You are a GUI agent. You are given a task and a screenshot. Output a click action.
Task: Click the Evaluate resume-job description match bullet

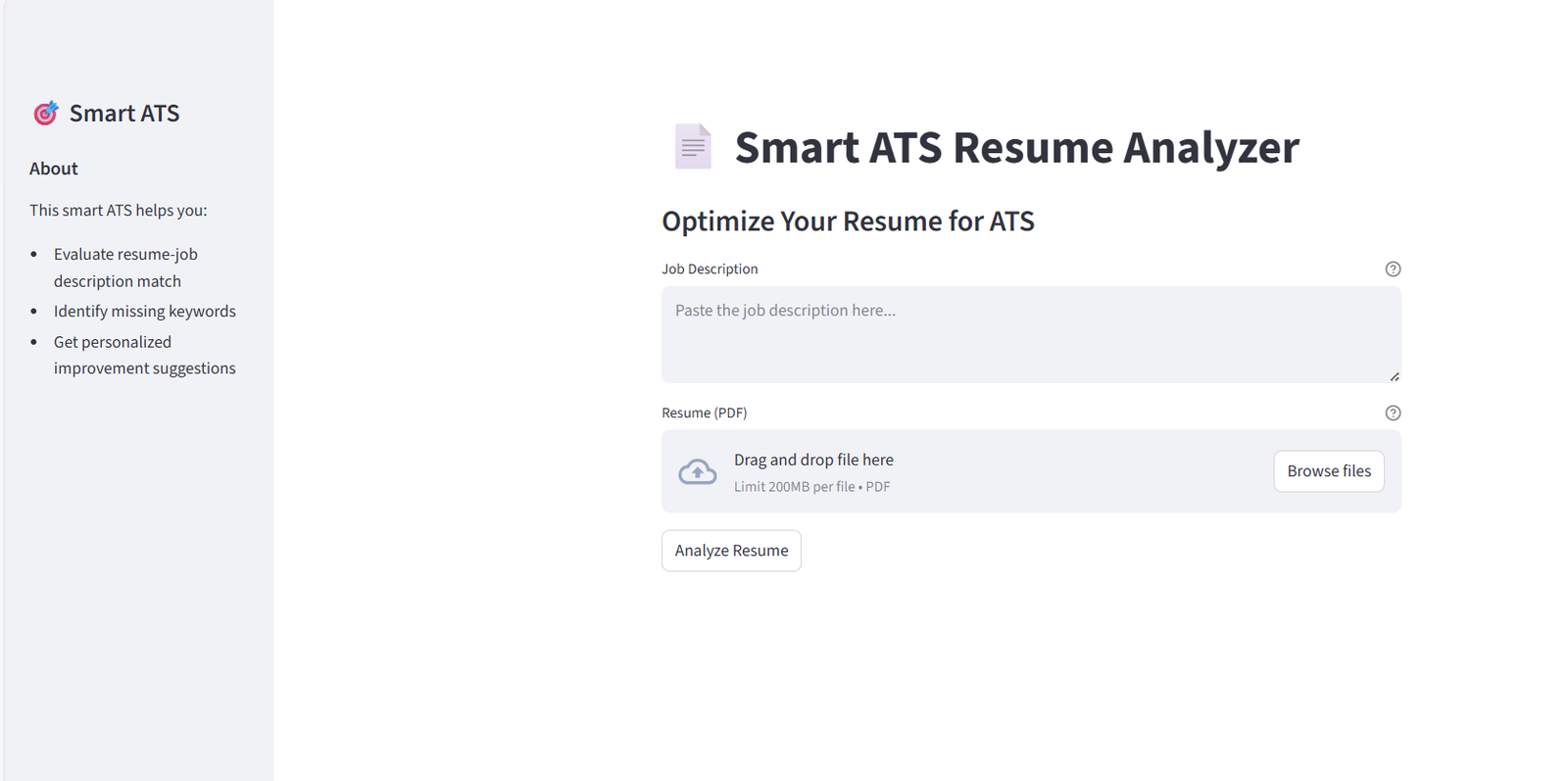[x=125, y=267]
